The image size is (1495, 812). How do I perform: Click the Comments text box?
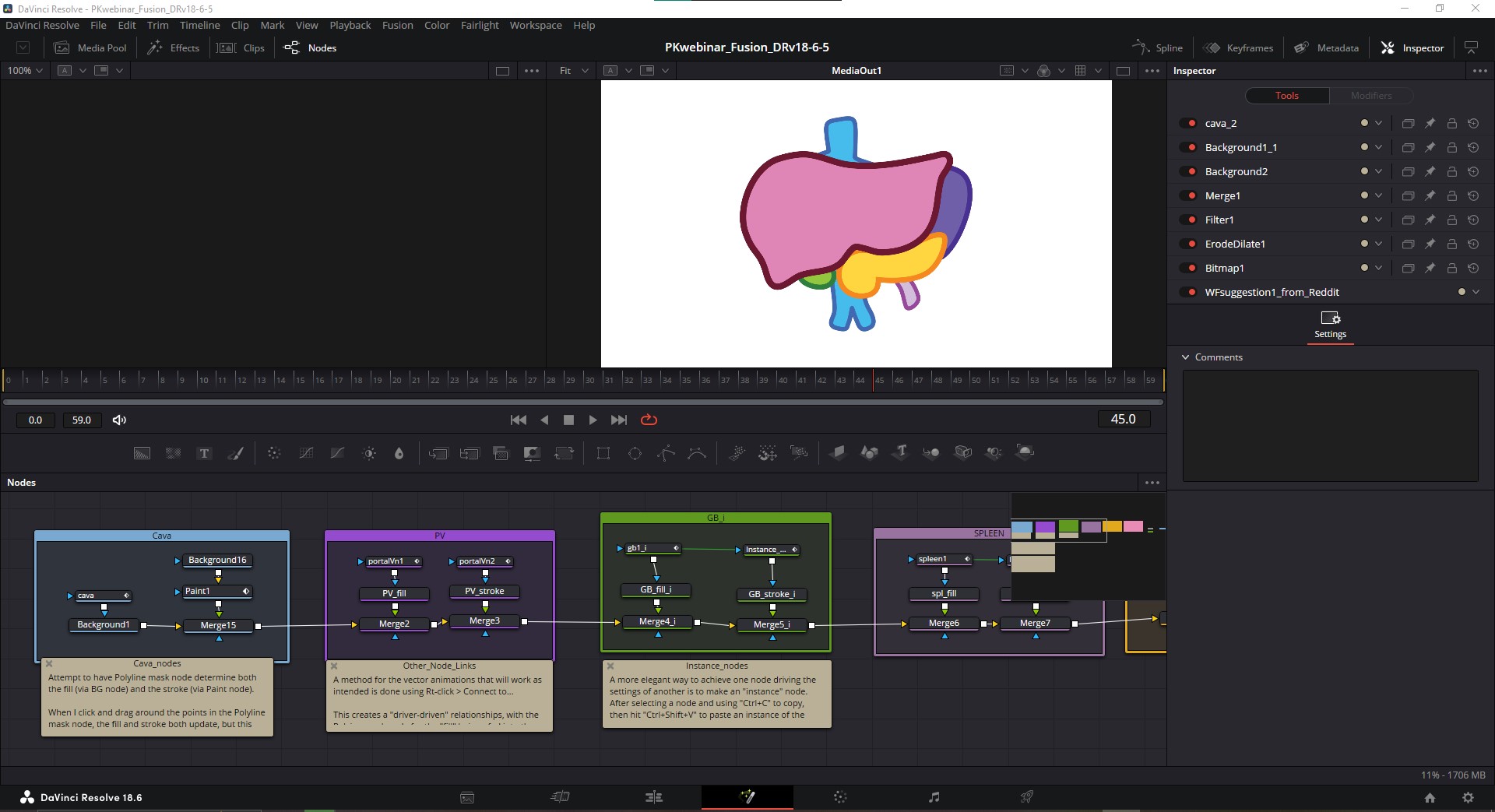tap(1330, 425)
